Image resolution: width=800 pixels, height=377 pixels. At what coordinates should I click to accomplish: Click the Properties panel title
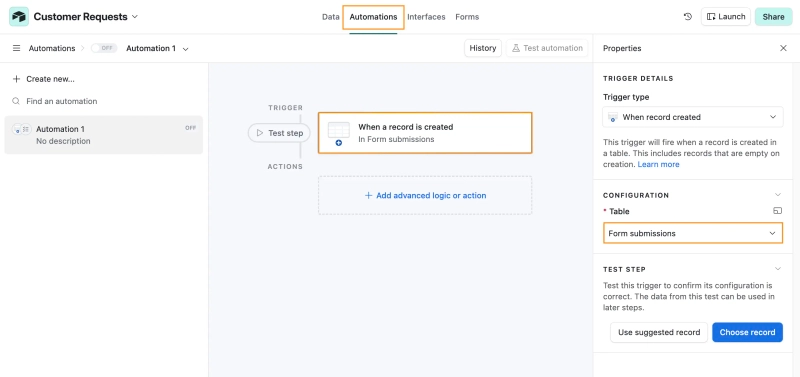coord(622,48)
